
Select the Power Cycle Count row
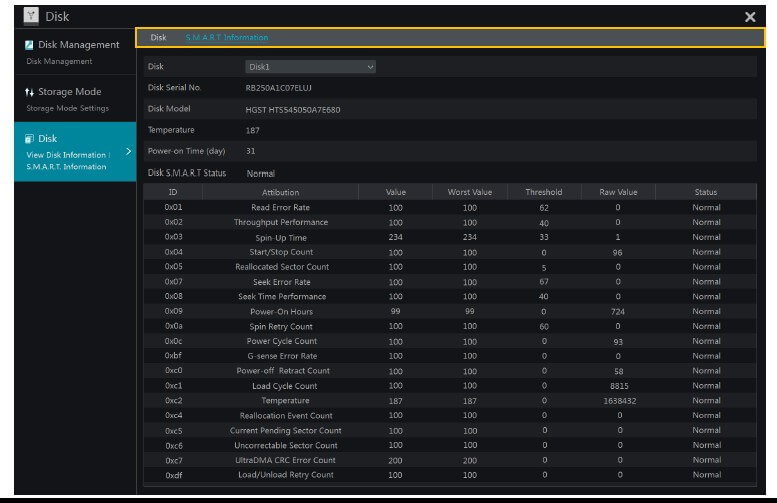(x=450, y=341)
